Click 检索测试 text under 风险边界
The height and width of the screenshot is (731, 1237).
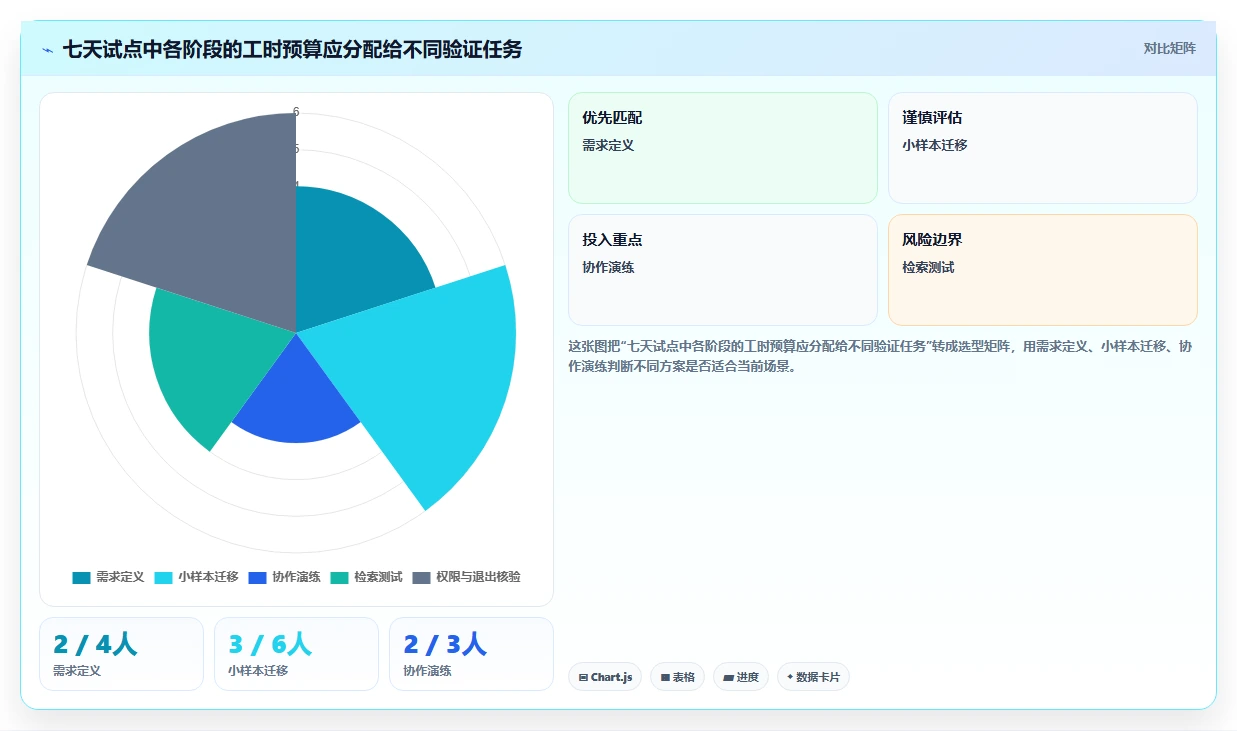click(x=928, y=267)
